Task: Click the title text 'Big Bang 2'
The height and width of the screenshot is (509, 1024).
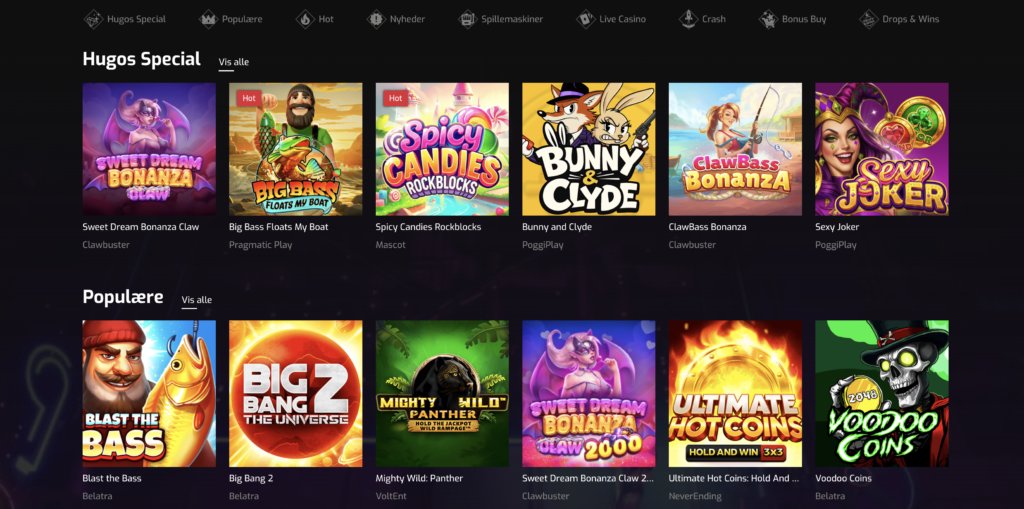Action: tap(251, 478)
